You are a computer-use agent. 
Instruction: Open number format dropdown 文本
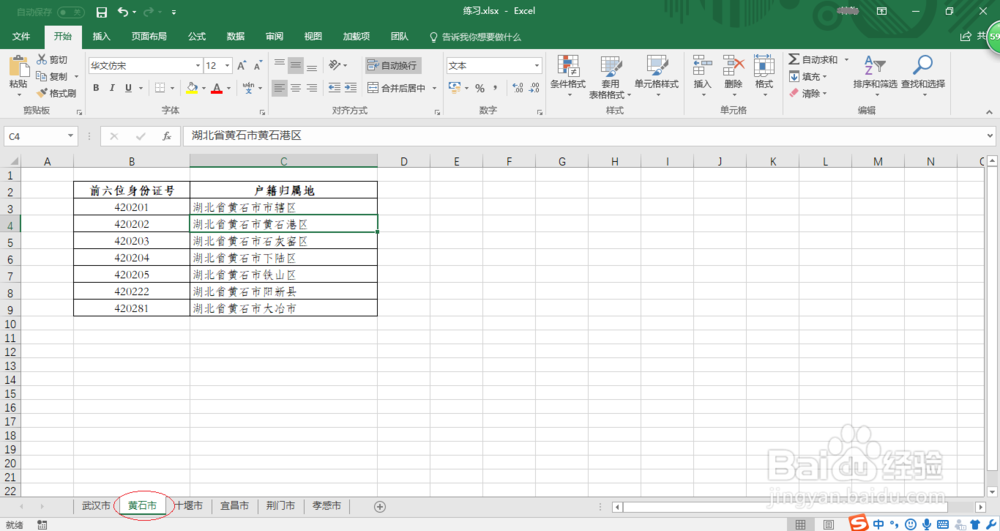536,66
